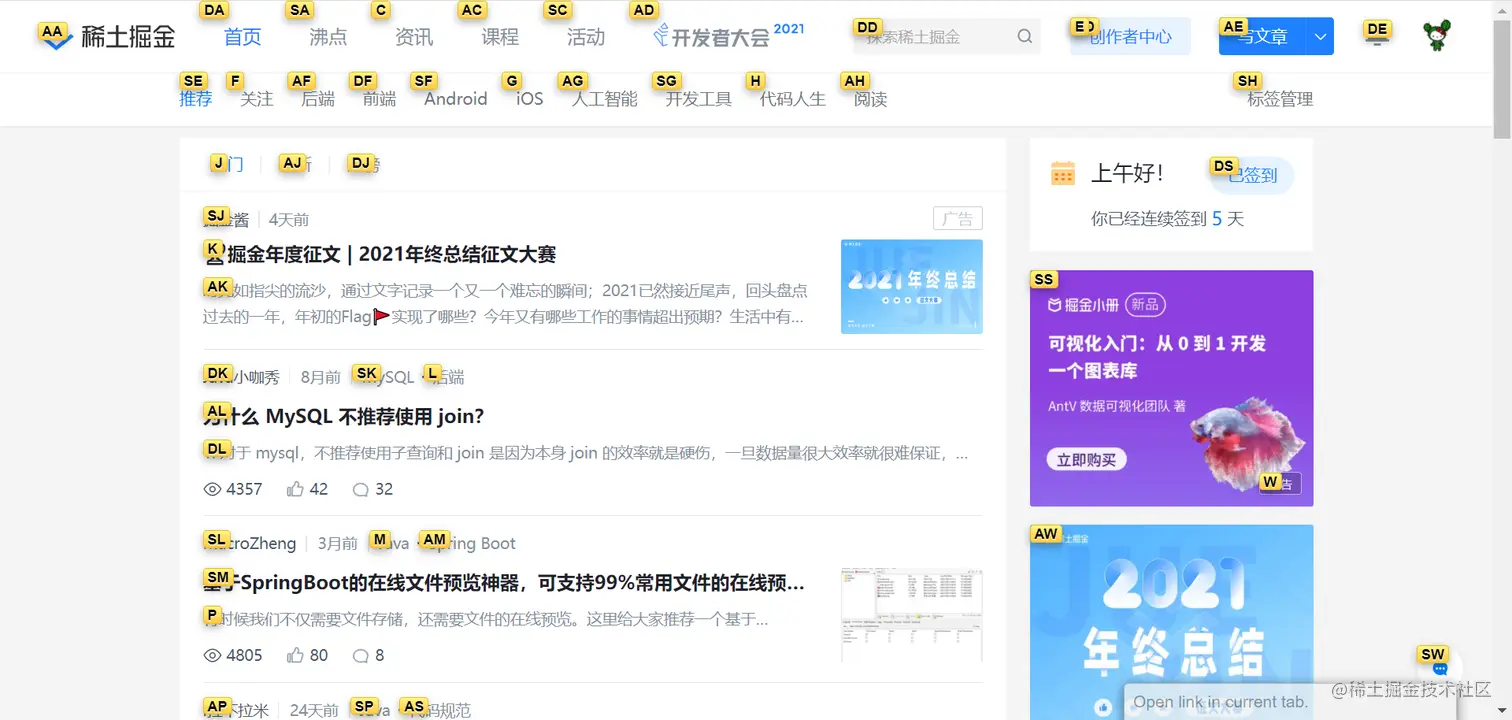Select the 人工智能 category tab
Image resolution: width=1512 pixels, height=720 pixels.
click(605, 99)
